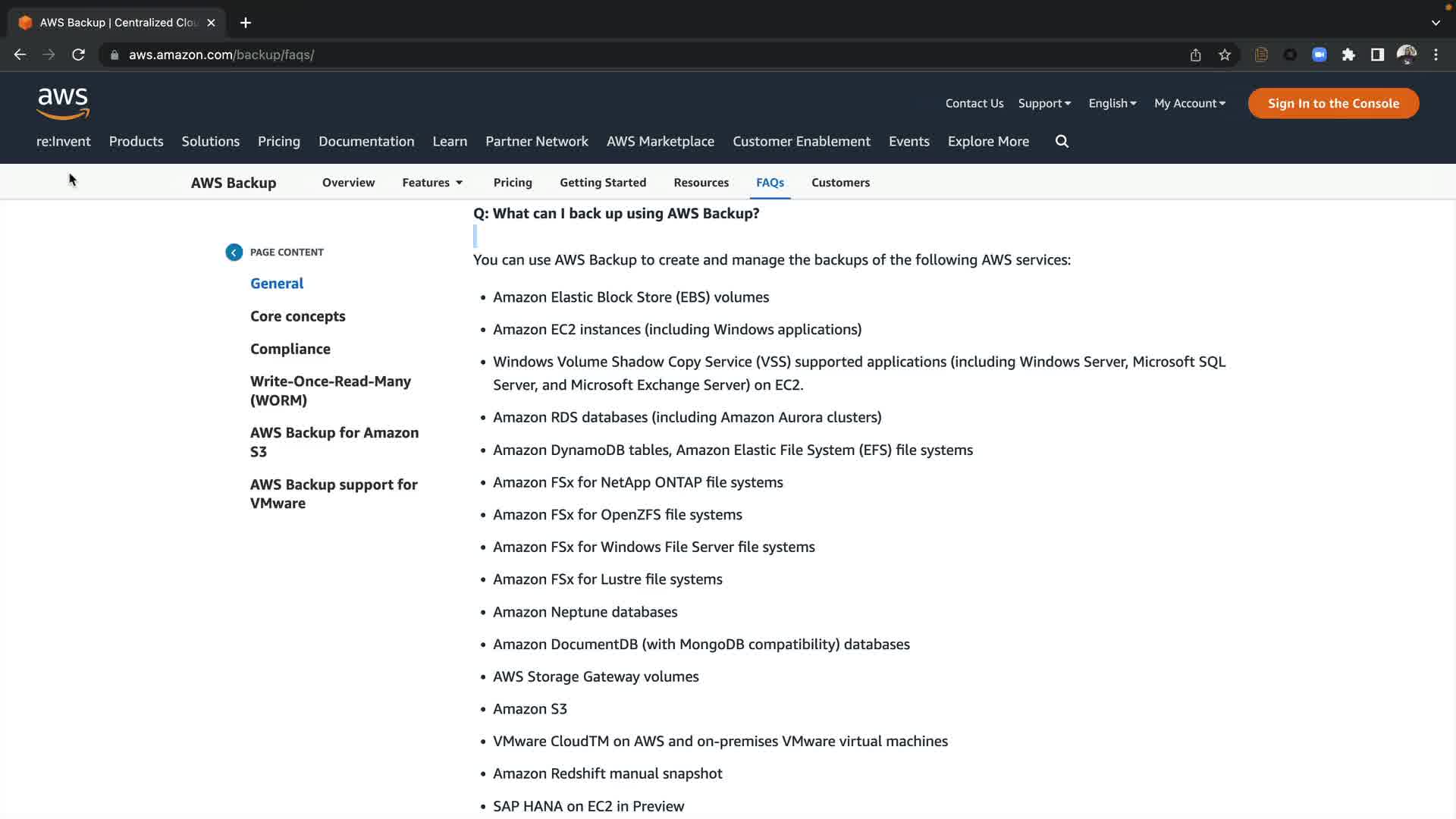Click Sign In to the Console button
Image resolution: width=1456 pixels, height=819 pixels.
click(x=1333, y=103)
